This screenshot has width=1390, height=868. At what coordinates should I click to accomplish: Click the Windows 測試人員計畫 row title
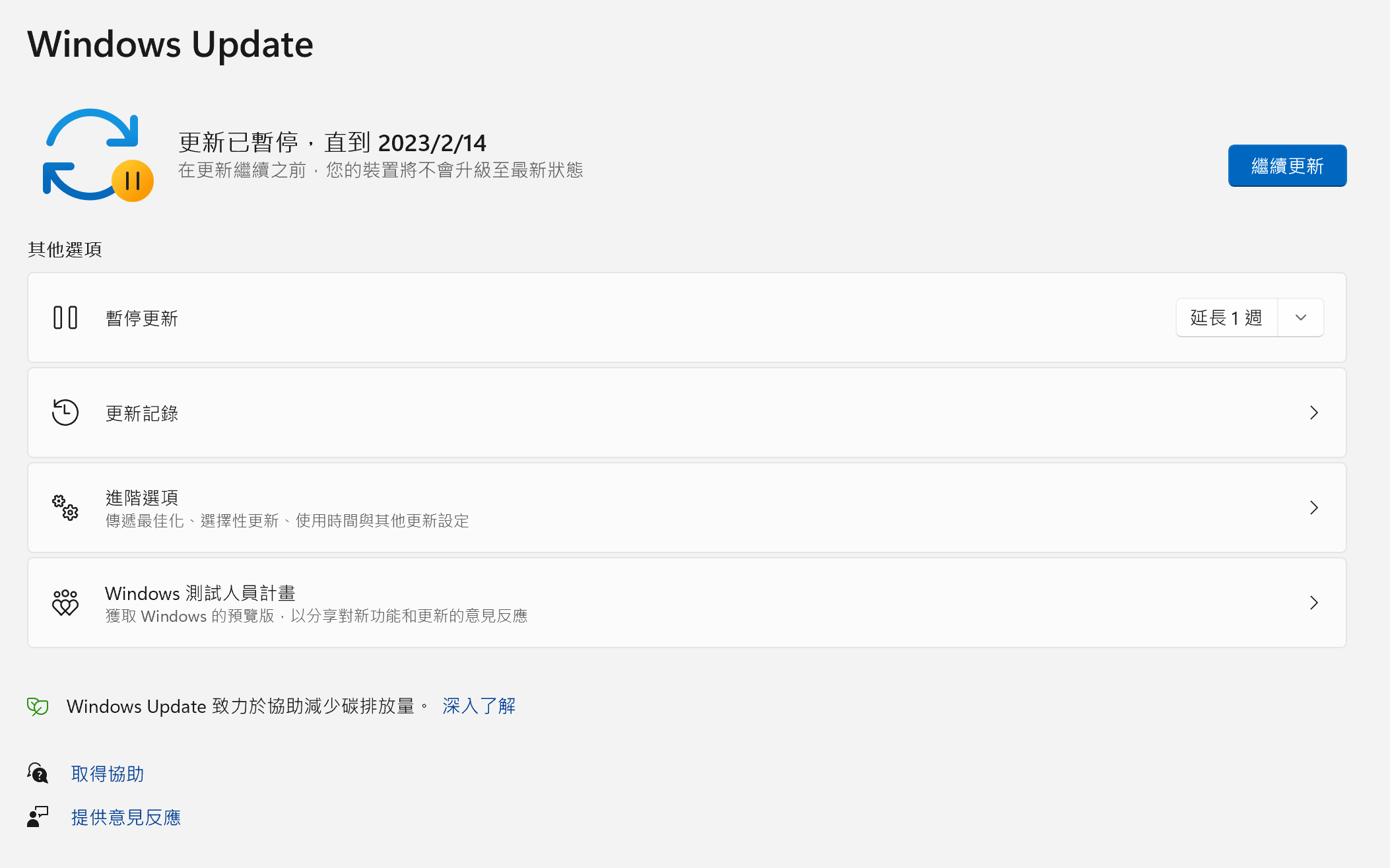pyautogui.click(x=200, y=593)
